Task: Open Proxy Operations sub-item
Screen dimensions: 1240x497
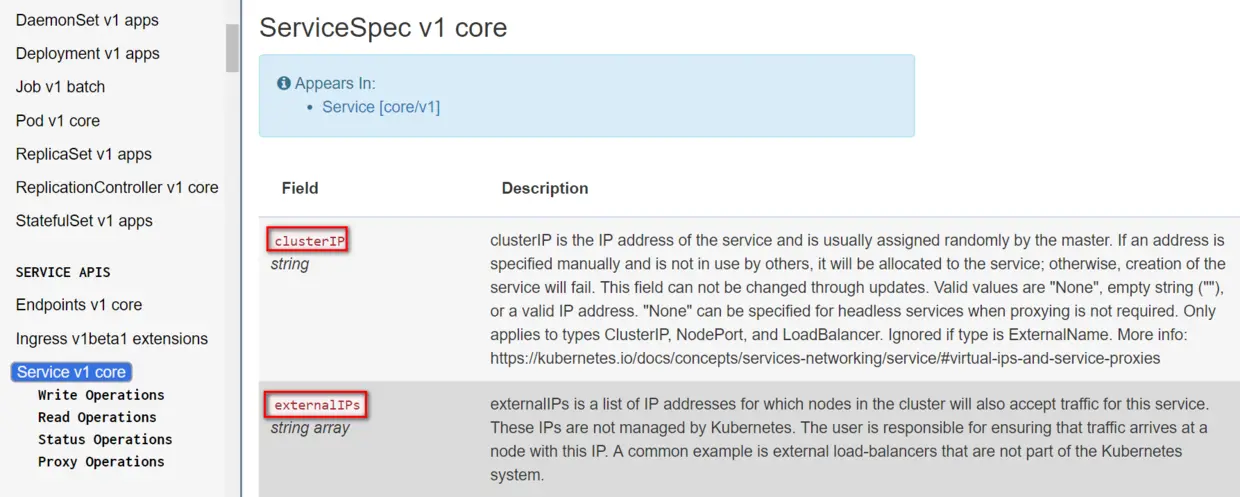Action: [101, 462]
